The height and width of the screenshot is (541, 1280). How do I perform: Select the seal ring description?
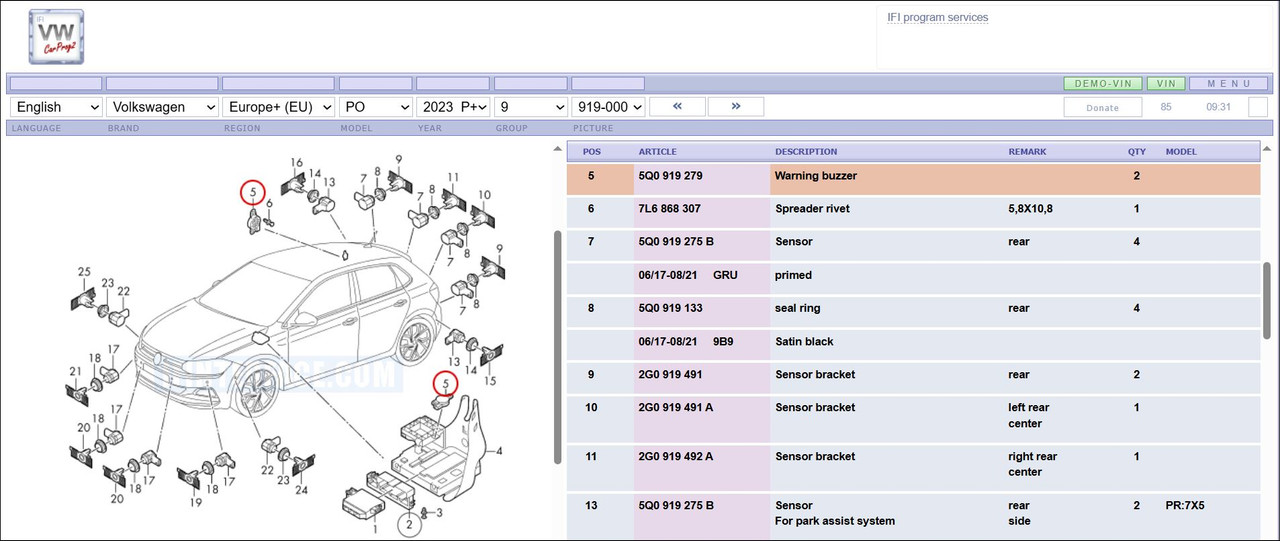[798, 308]
